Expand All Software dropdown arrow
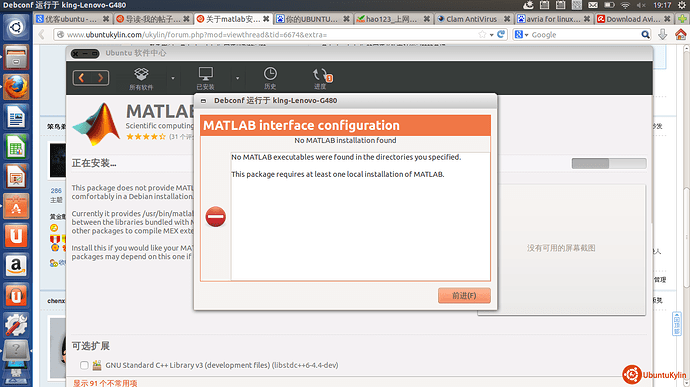The width and height of the screenshot is (690, 387). 173,78
